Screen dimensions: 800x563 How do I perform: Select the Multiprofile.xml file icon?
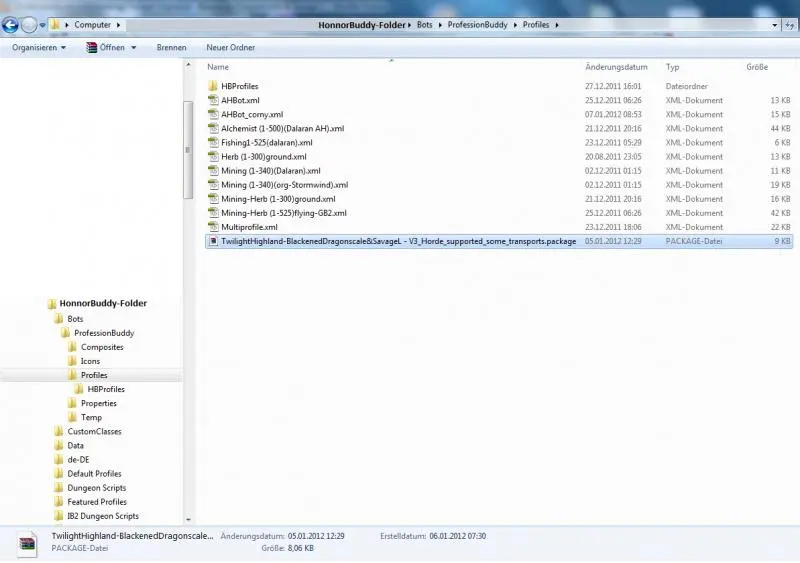213,227
